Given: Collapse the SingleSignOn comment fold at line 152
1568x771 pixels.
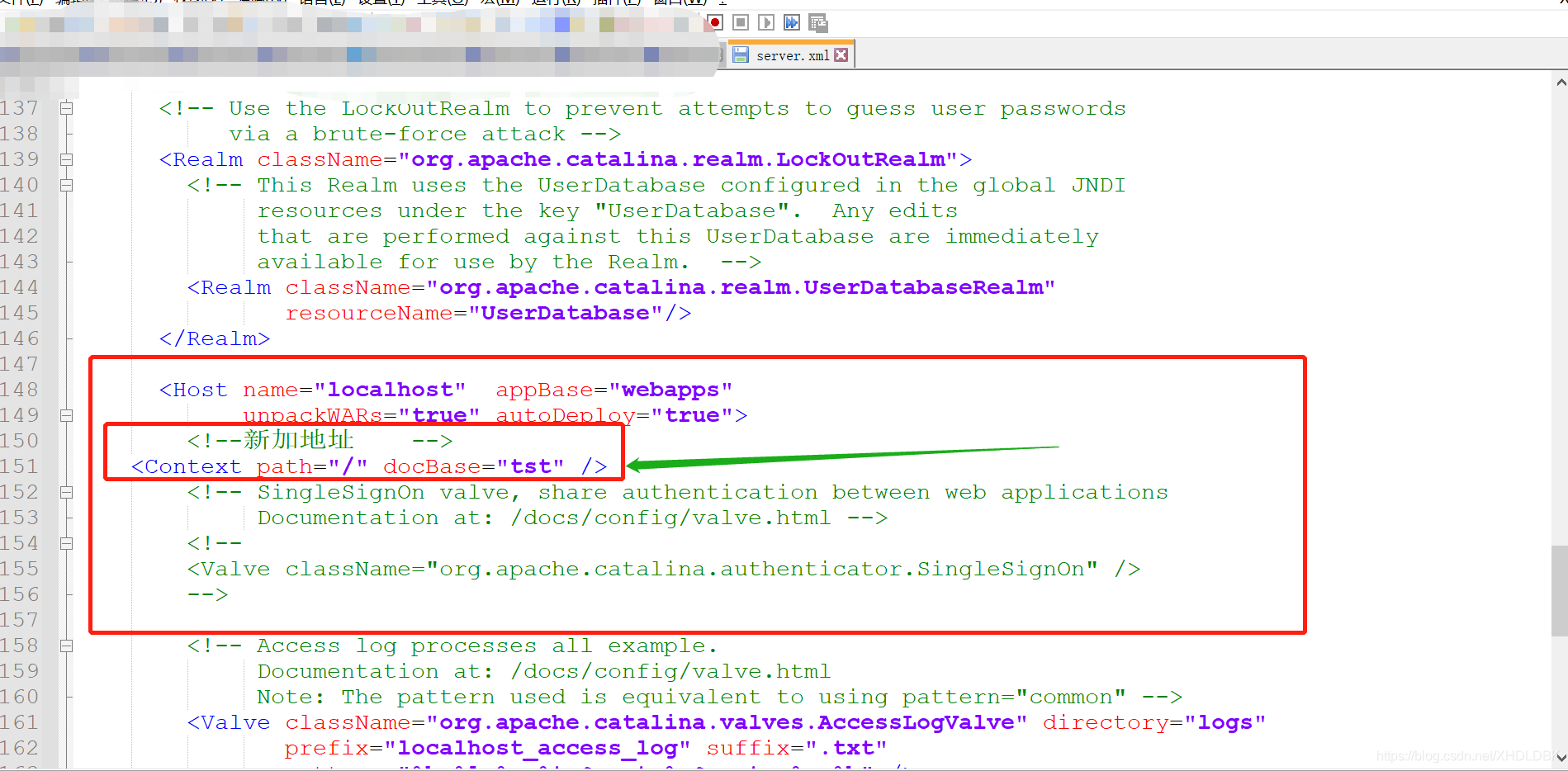Looking at the screenshot, I should (x=67, y=492).
